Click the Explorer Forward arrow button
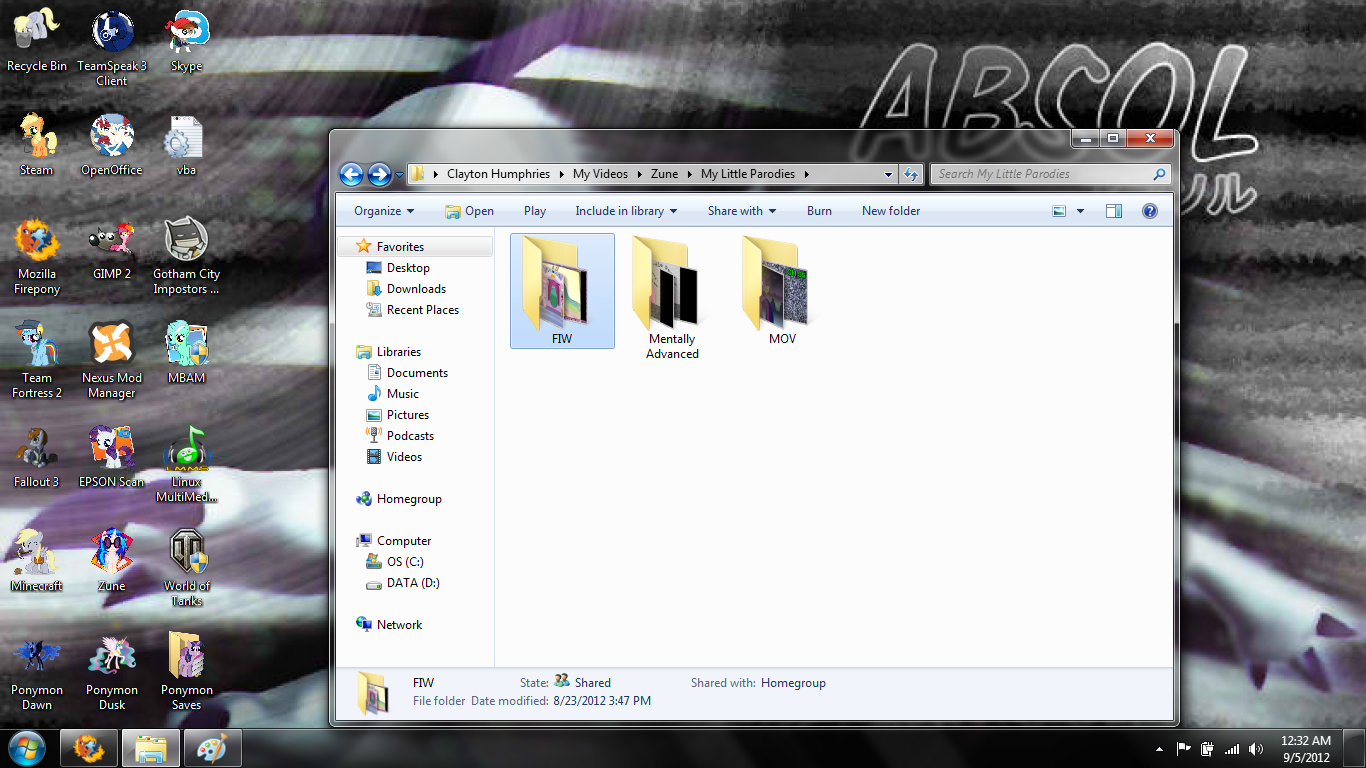The image size is (1366, 768). 379,175
